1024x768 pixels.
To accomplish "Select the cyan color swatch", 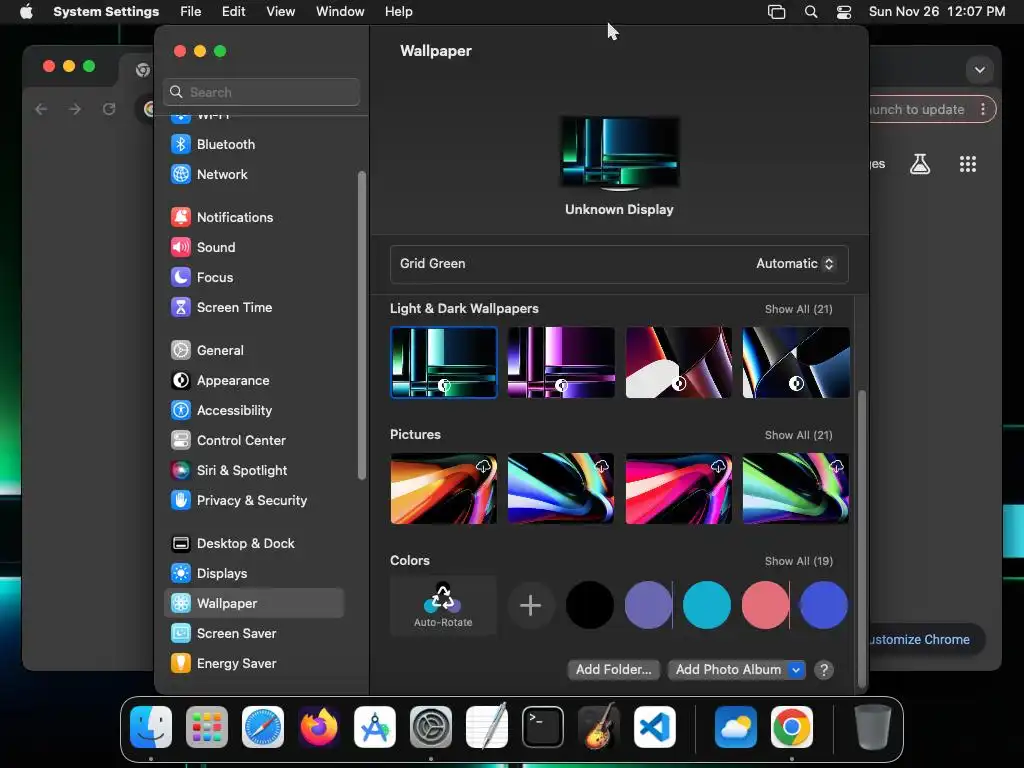I will tap(707, 605).
